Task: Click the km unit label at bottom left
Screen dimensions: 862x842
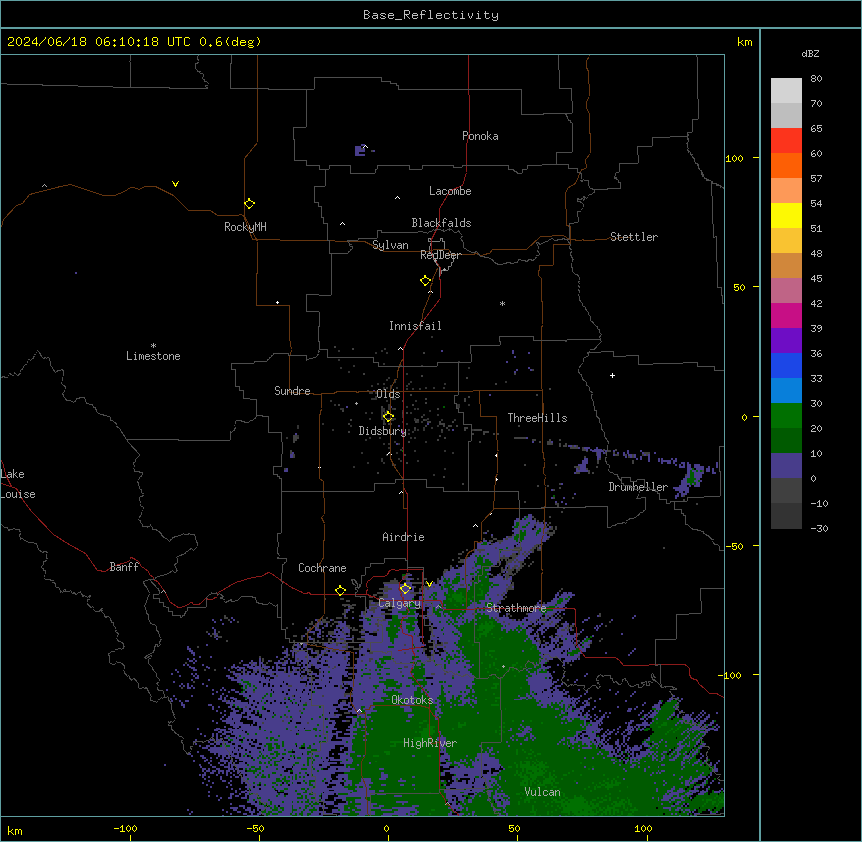Action: coord(15,831)
